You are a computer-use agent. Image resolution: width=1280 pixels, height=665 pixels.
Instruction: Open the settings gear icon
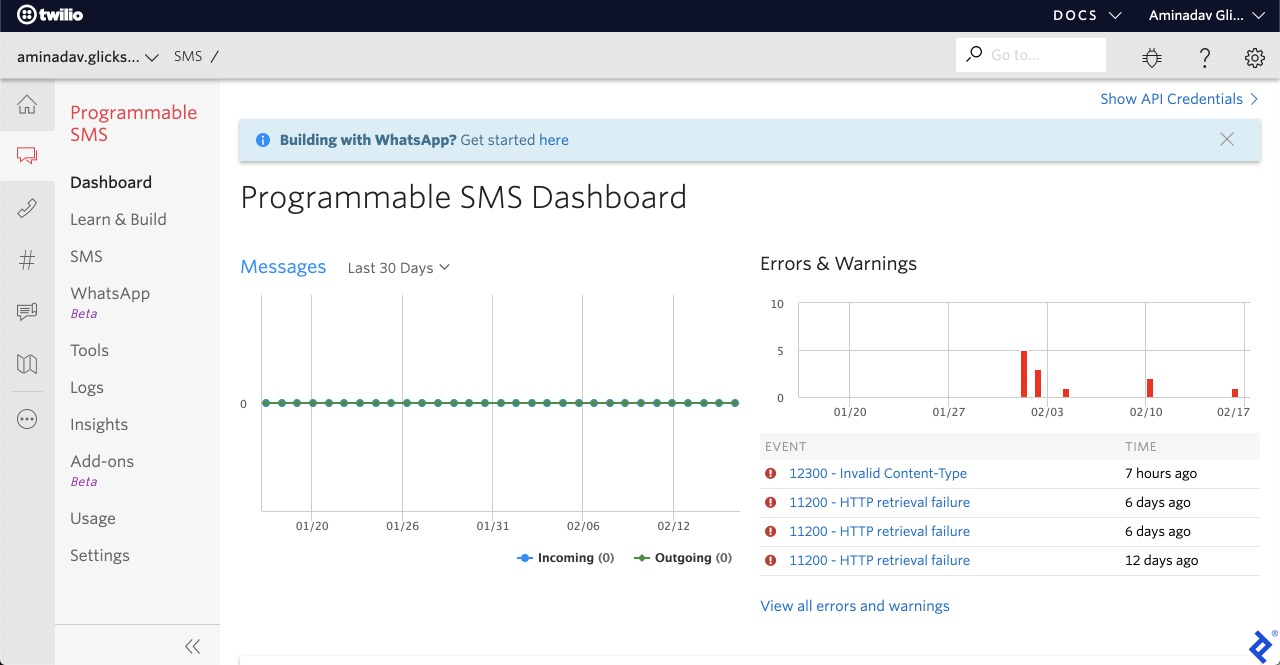[x=1255, y=58]
